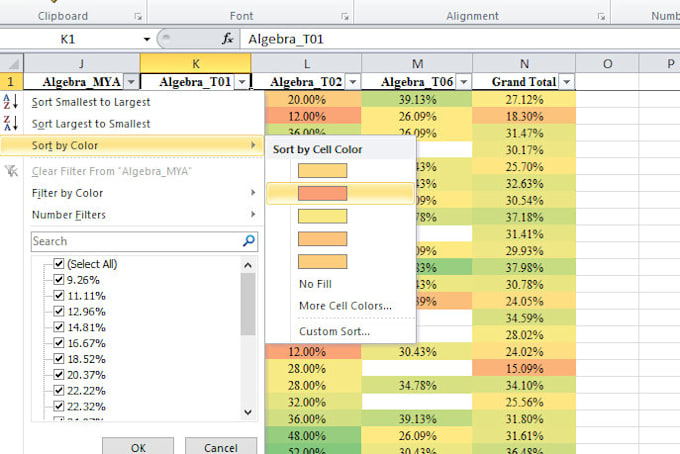Click the Select All corner triangle
680x454 pixels.
point(12,64)
